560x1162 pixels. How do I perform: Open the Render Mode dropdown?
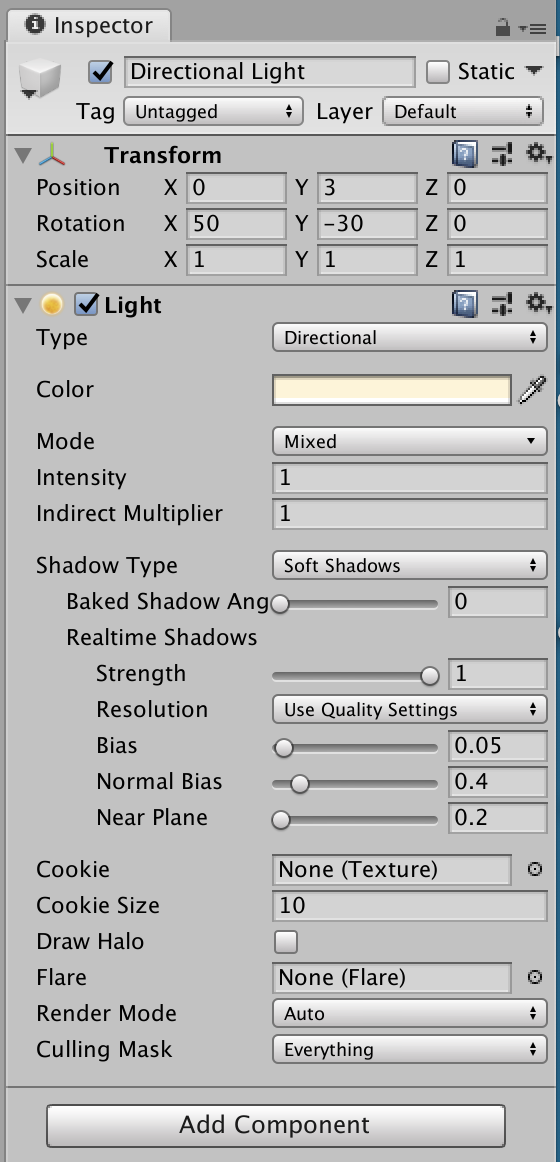click(x=410, y=1014)
